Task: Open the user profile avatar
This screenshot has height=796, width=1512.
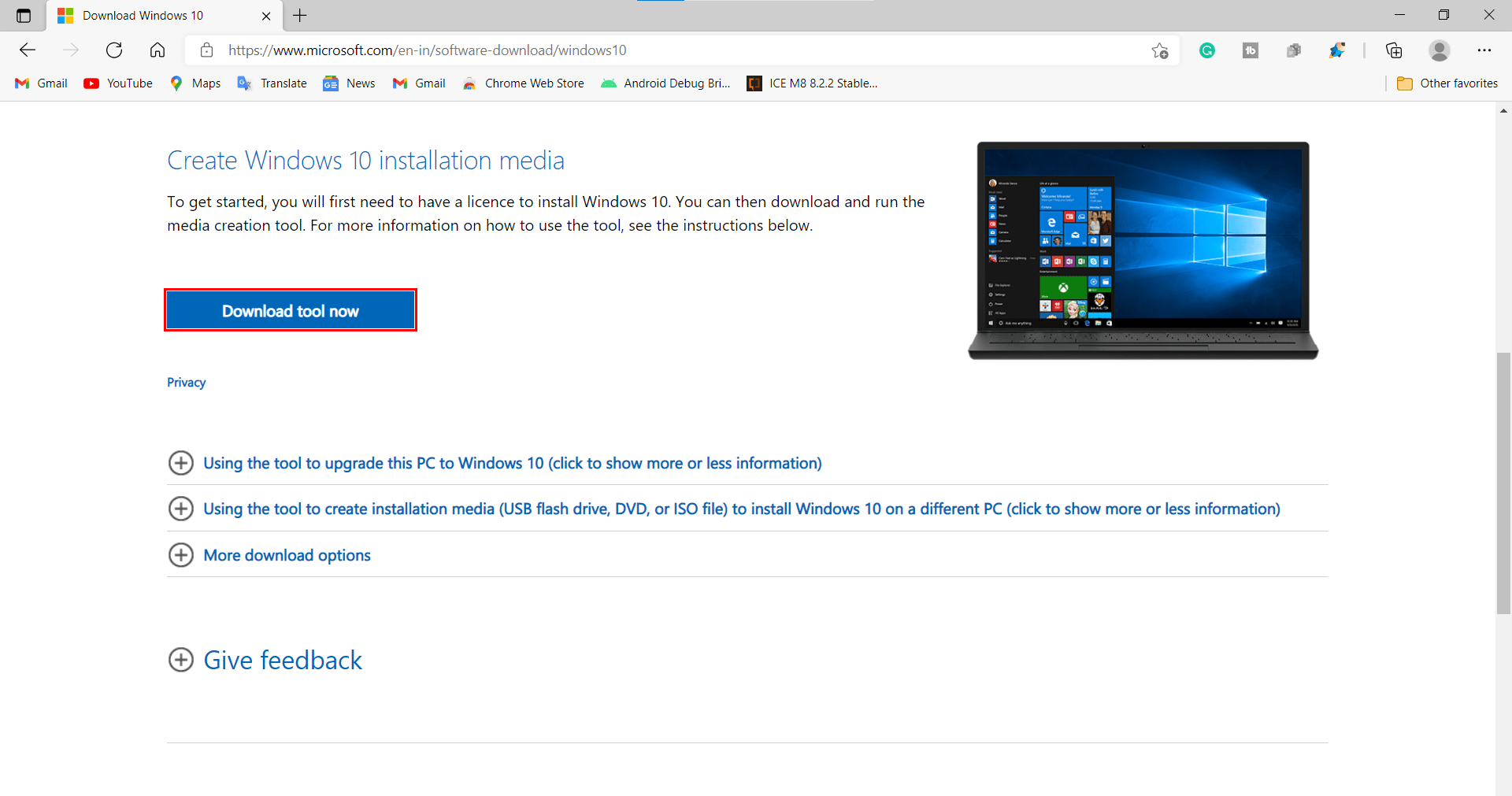Action: [x=1439, y=50]
